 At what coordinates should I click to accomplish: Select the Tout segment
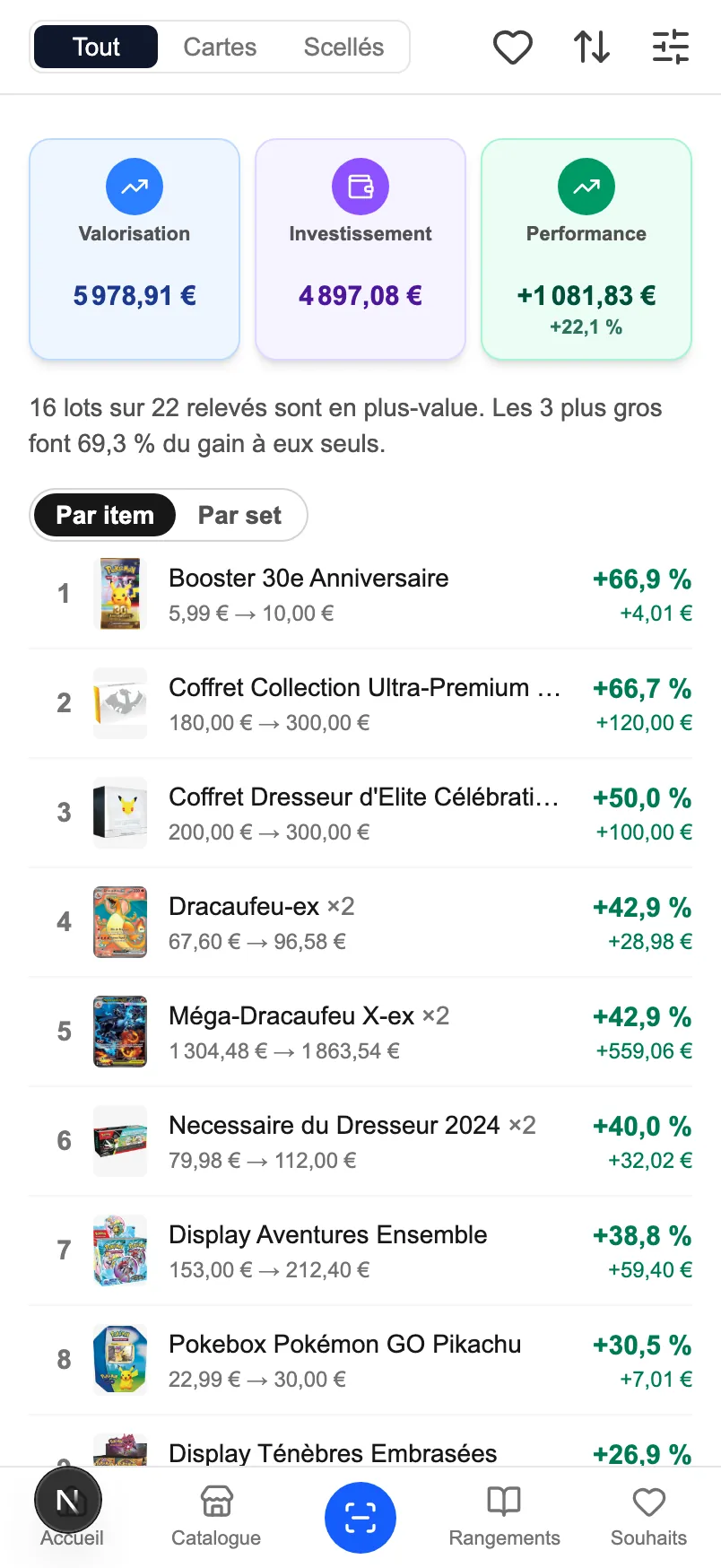coord(96,47)
